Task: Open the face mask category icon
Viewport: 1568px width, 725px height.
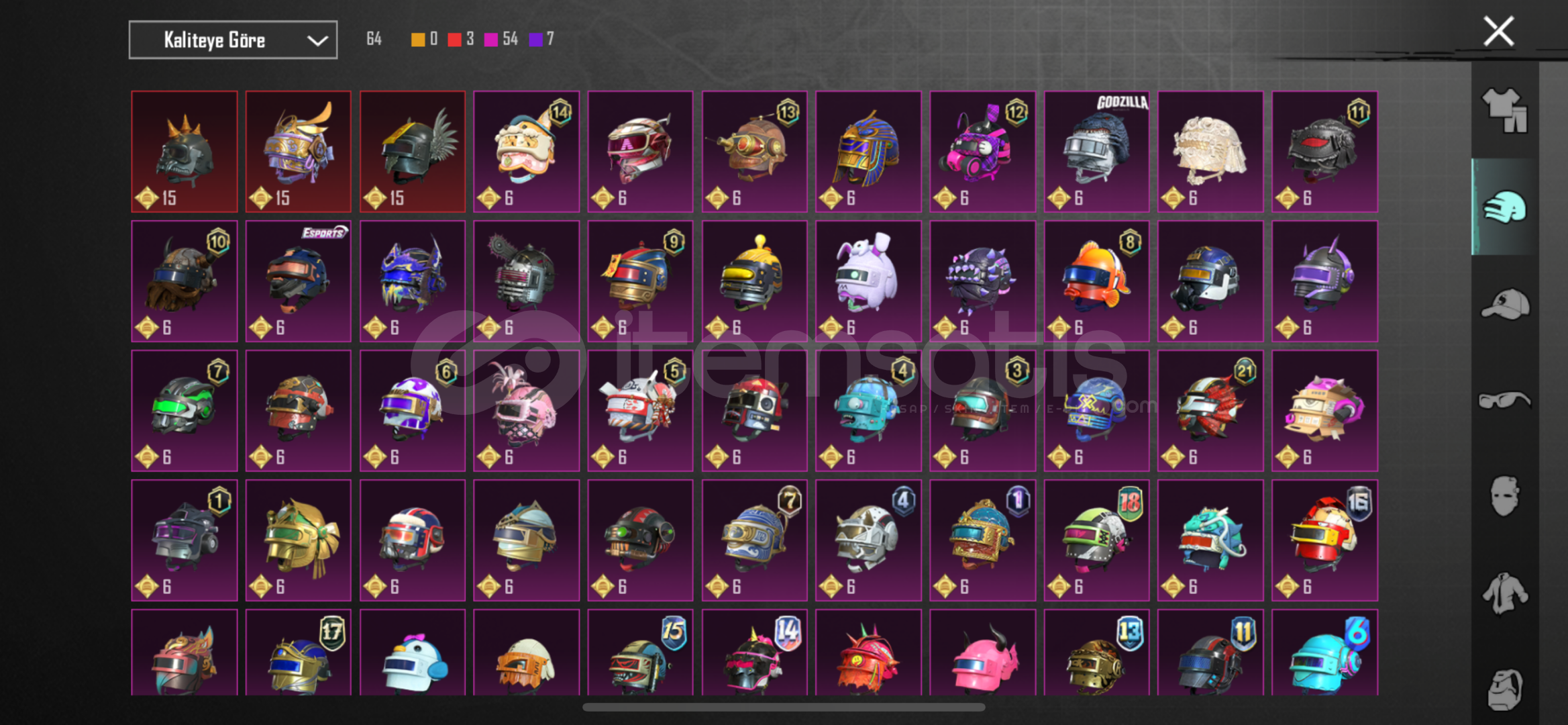Action: [1505, 497]
